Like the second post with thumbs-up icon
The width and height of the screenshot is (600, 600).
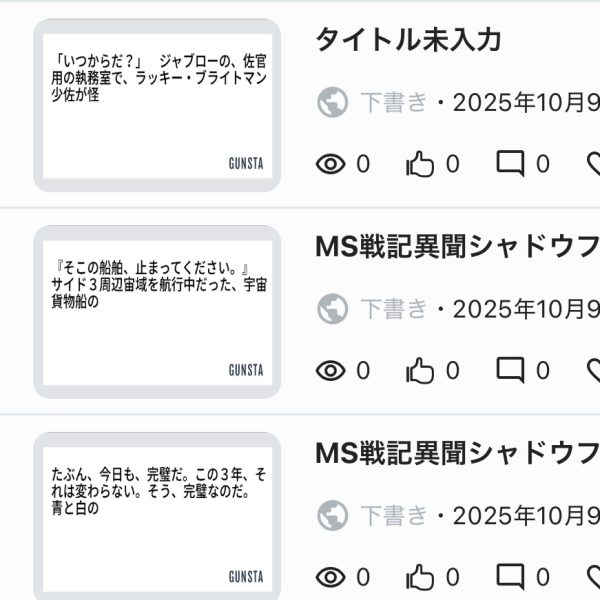click(420, 370)
